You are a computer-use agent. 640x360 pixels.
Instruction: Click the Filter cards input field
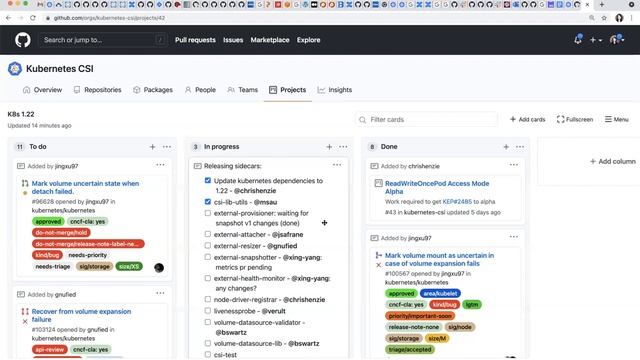pos(427,119)
